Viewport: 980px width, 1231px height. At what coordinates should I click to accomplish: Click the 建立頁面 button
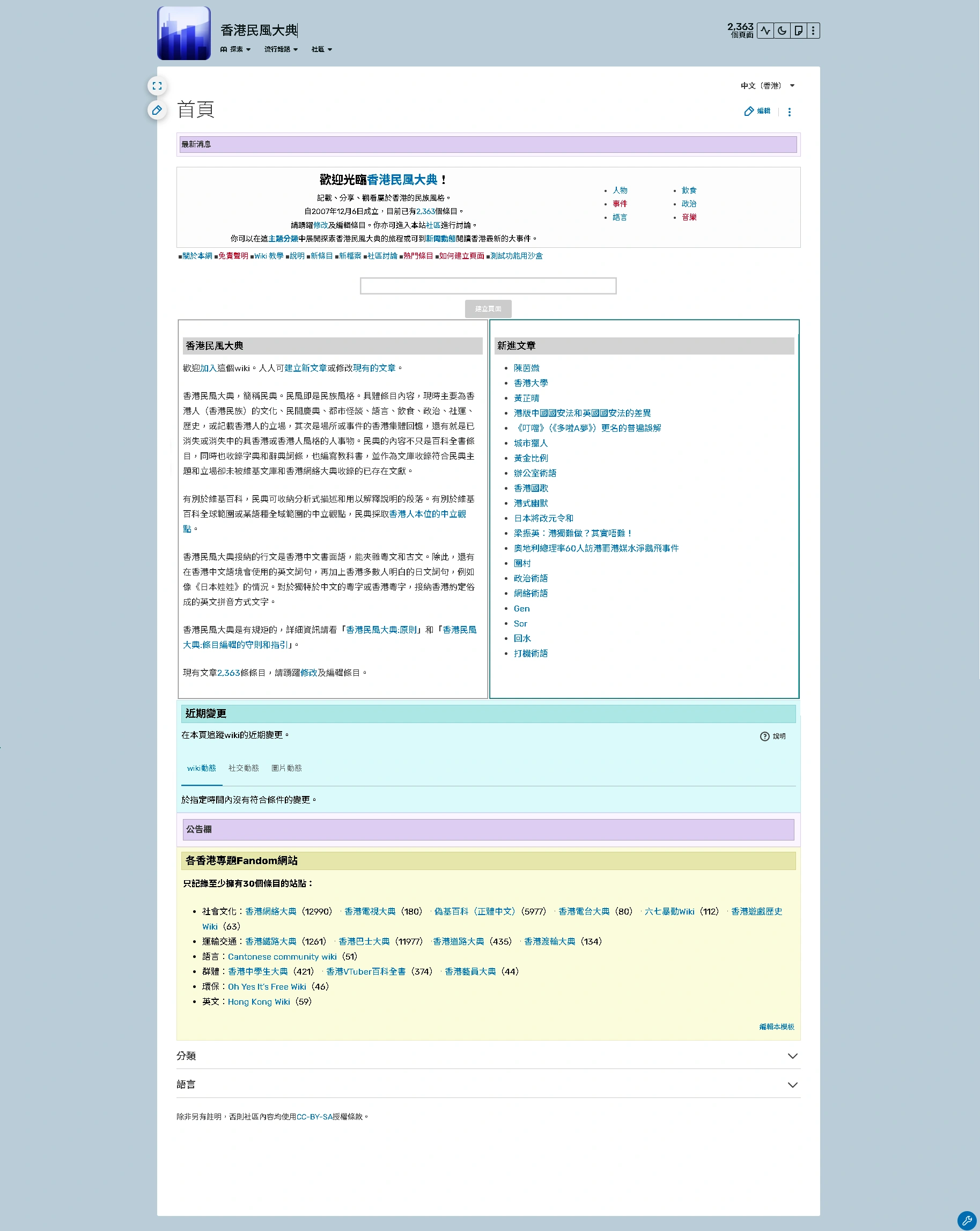pos(488,309)
